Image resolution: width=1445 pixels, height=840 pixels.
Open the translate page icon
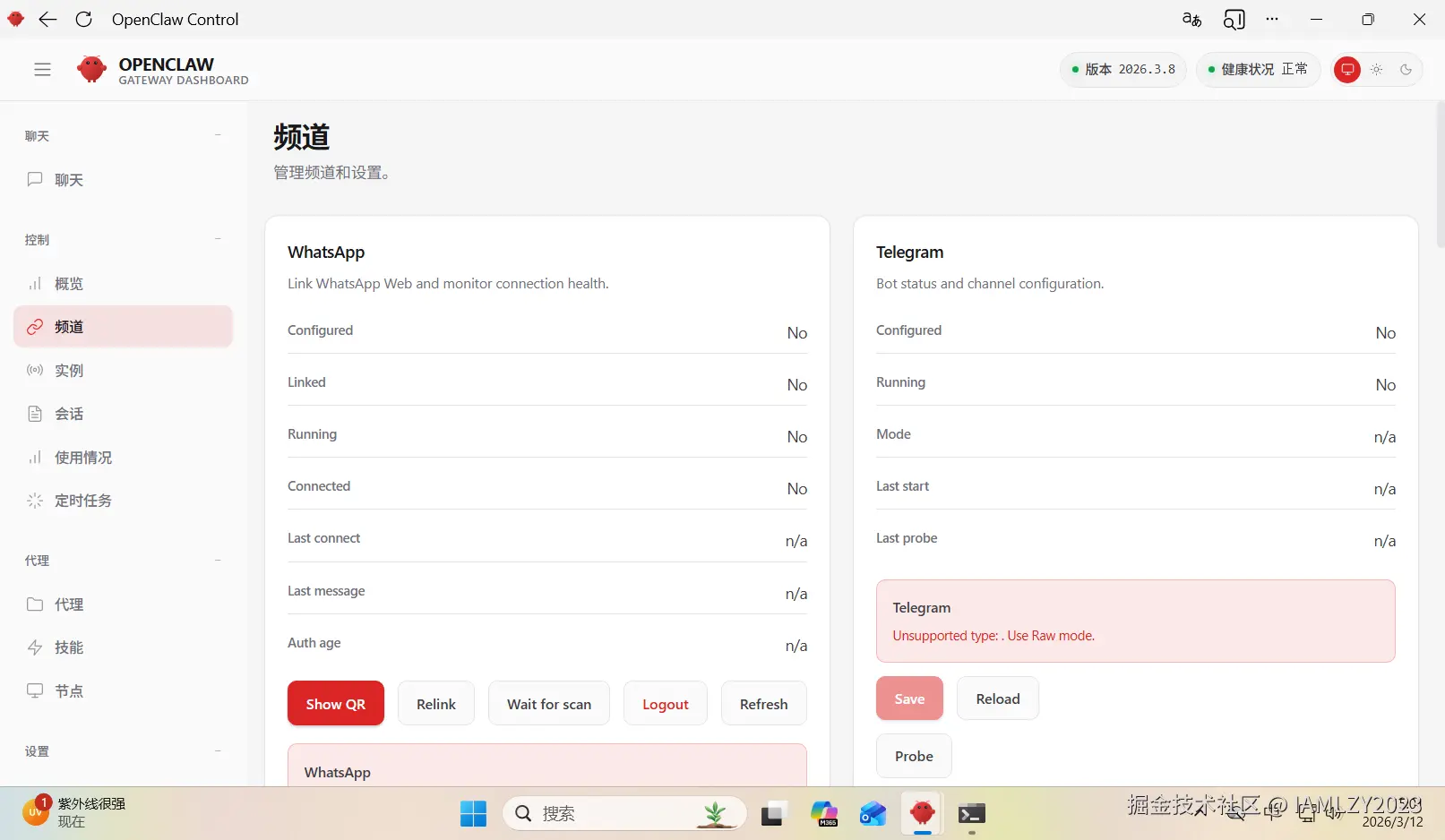tap(1191, 20)
